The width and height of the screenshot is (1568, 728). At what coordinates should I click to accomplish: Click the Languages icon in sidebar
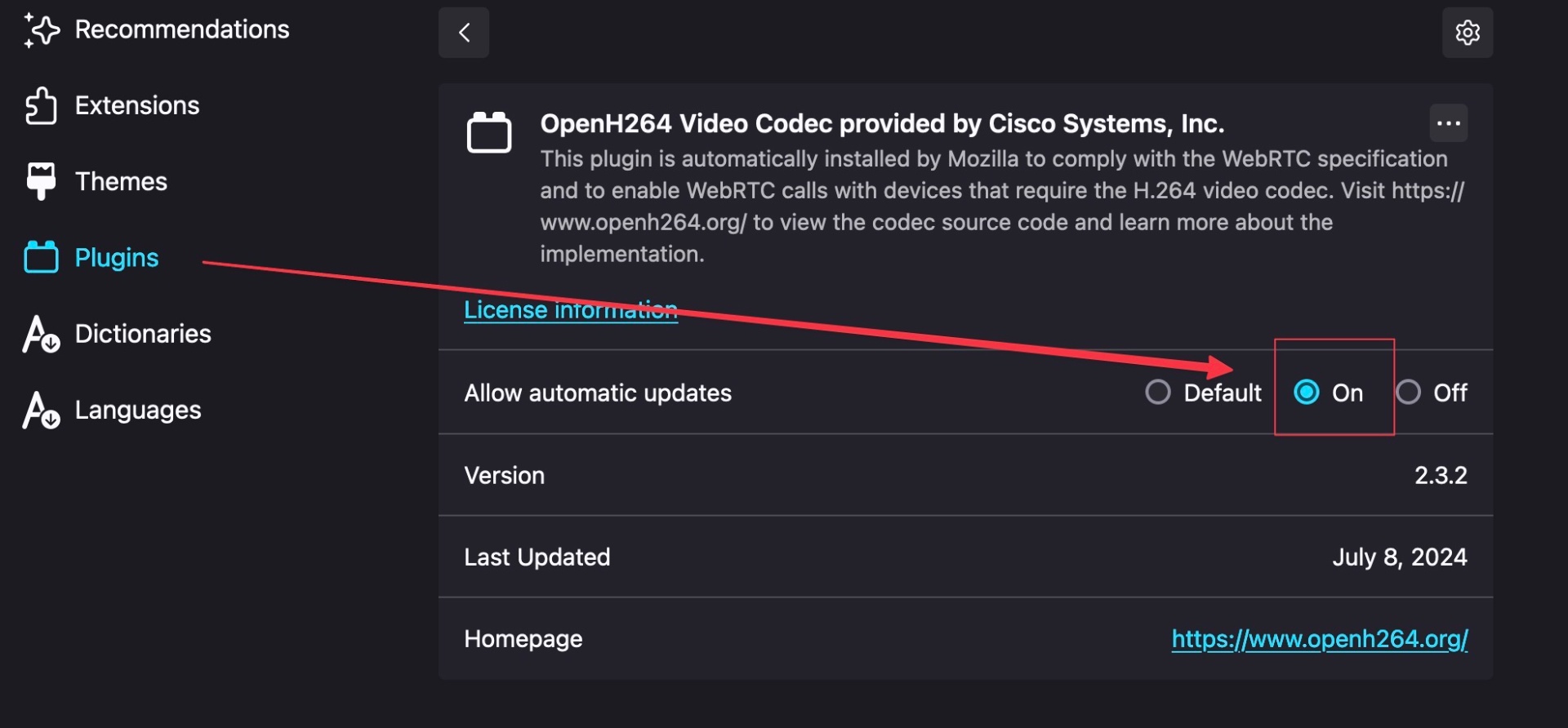coord(41,410)
